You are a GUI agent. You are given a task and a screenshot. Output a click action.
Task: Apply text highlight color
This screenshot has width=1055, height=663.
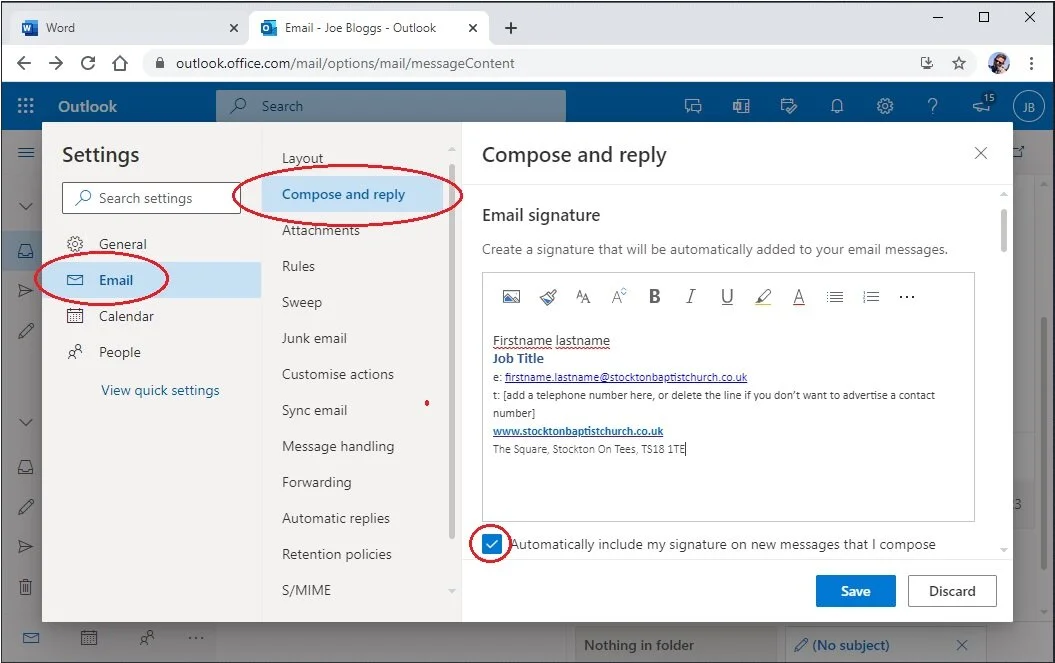[x=763, y=297]
